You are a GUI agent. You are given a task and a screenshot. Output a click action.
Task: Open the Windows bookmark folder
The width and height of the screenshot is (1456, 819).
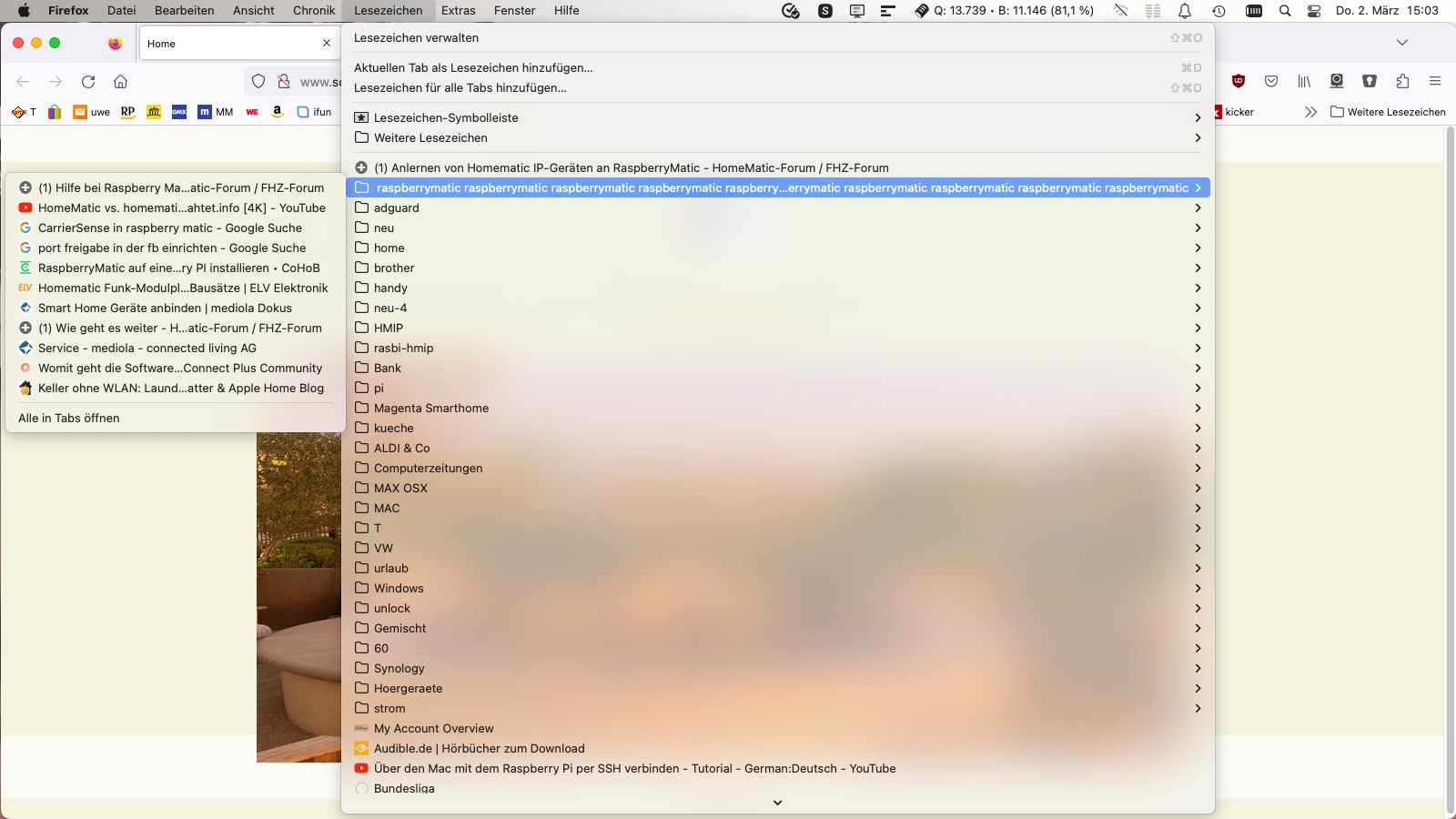[778, 588]
